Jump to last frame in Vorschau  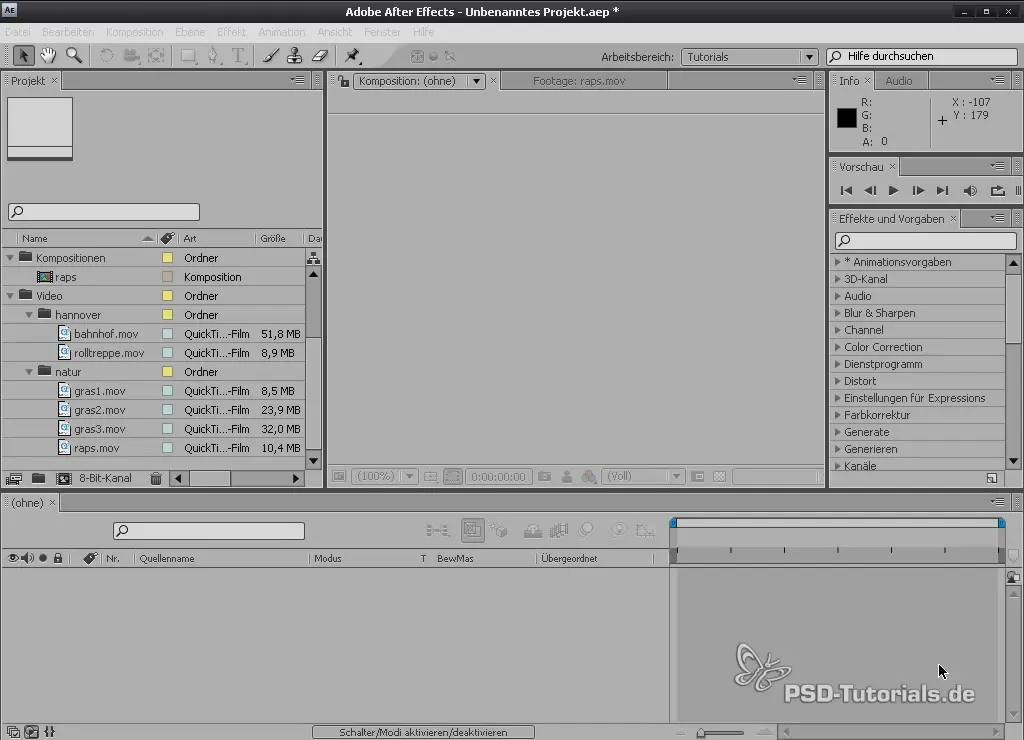(942, 191)
